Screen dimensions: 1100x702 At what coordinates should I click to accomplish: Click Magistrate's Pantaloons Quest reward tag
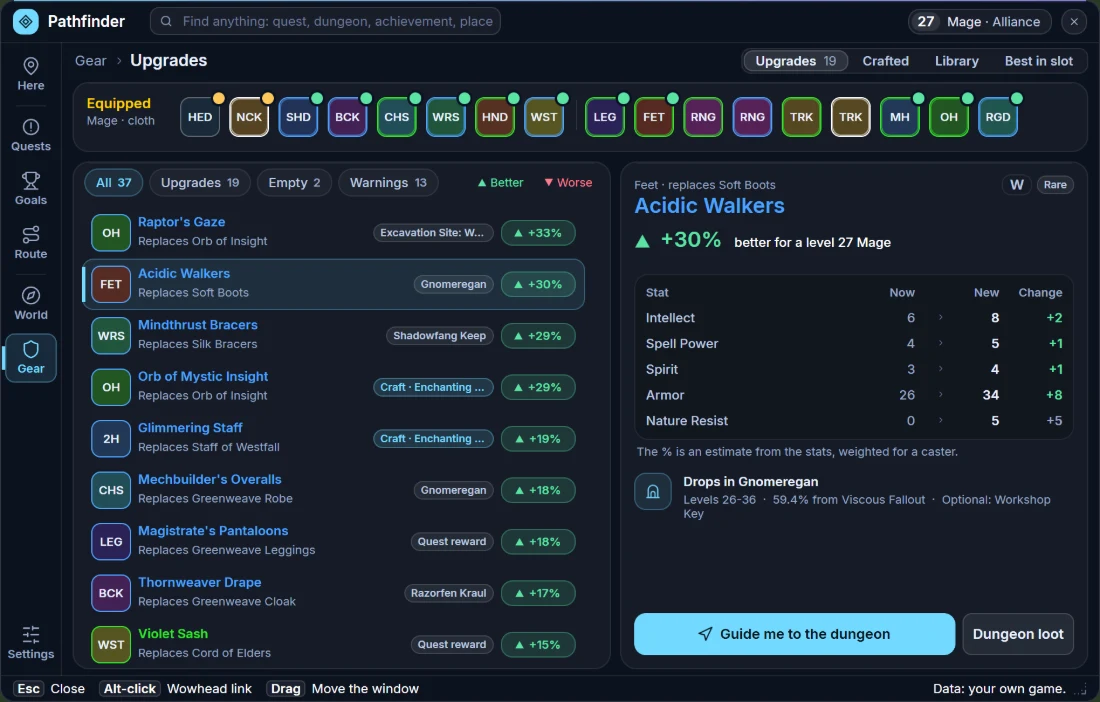452,541
